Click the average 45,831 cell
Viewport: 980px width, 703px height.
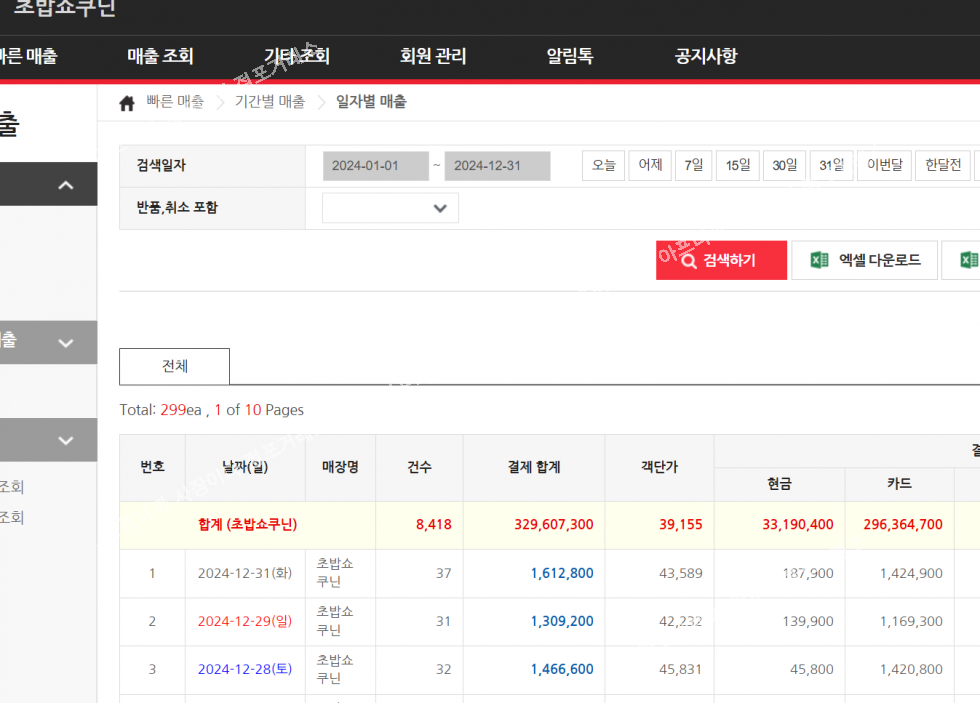[x=680, y=669]
